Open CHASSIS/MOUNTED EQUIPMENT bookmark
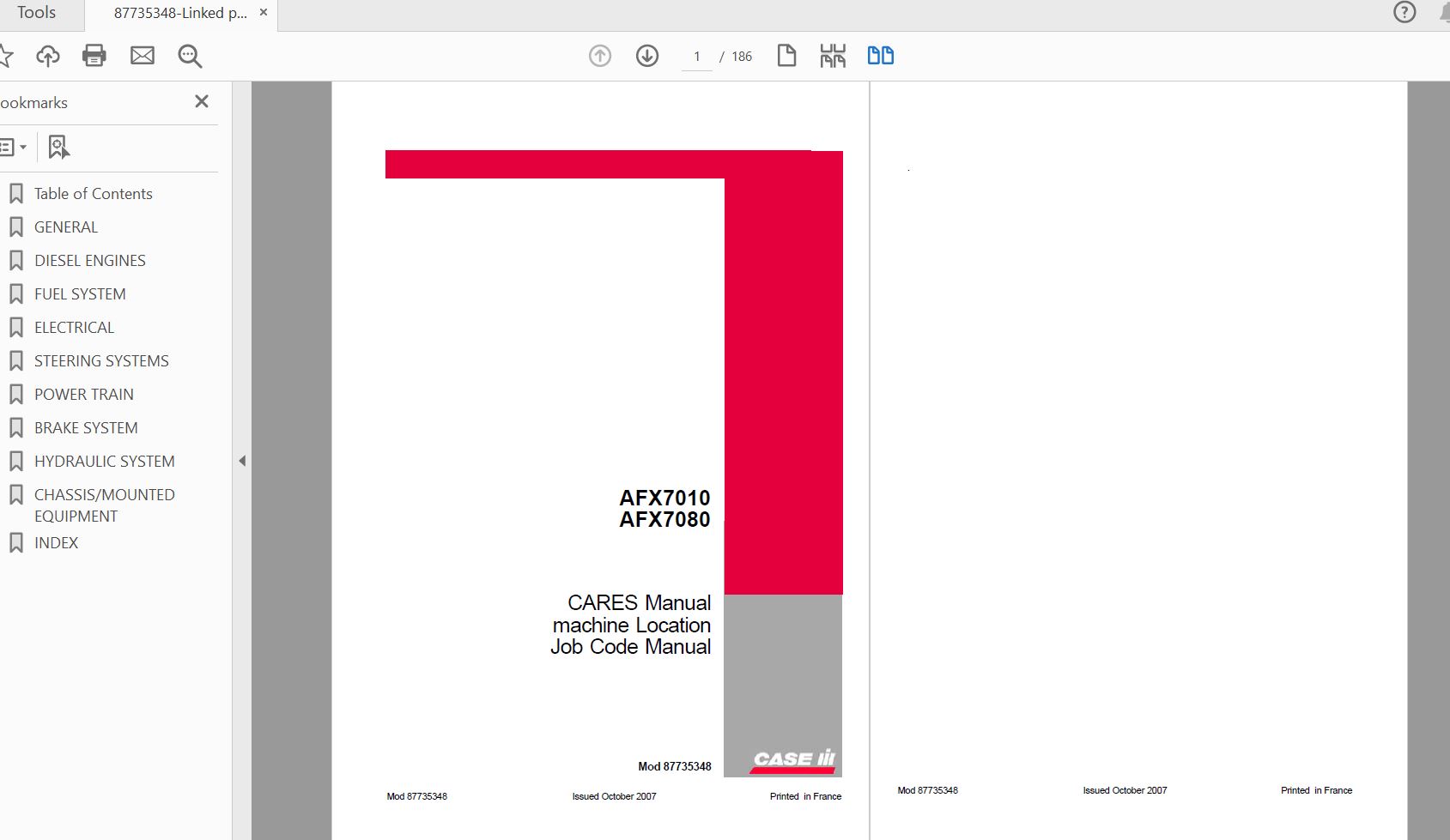 pos(105,505)
